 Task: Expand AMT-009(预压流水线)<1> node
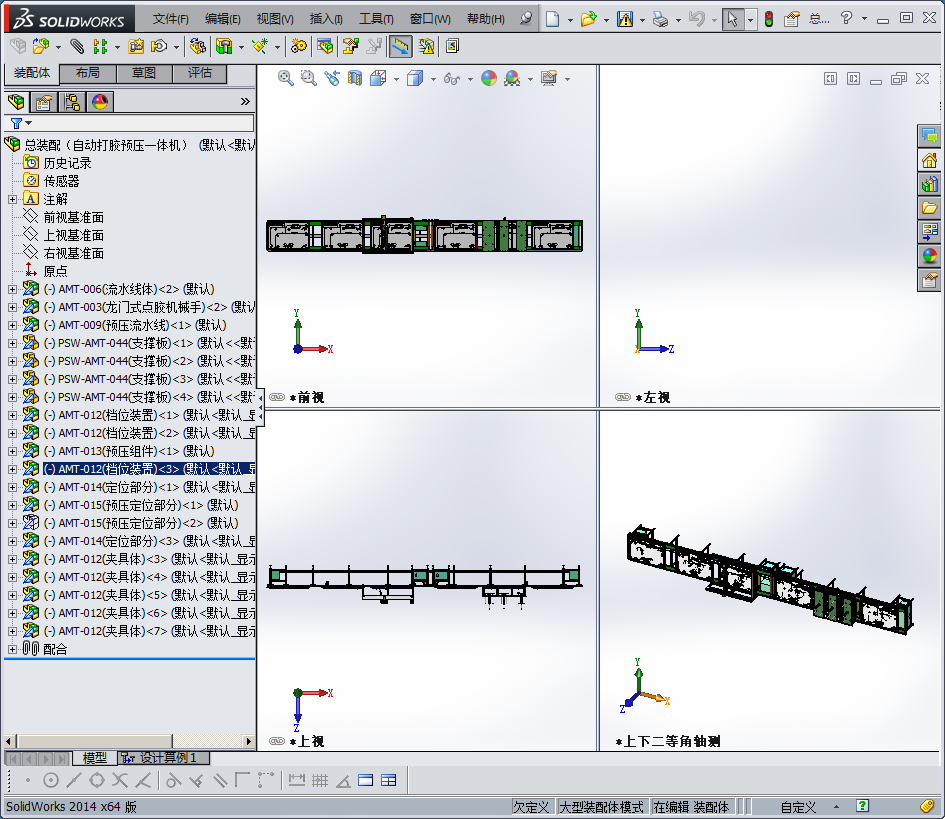12,325
